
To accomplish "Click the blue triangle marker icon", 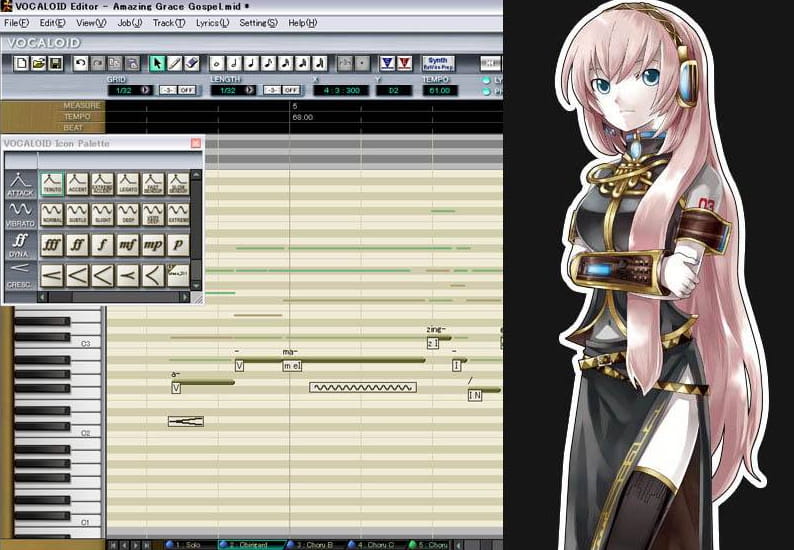I will tap(387, 63).
